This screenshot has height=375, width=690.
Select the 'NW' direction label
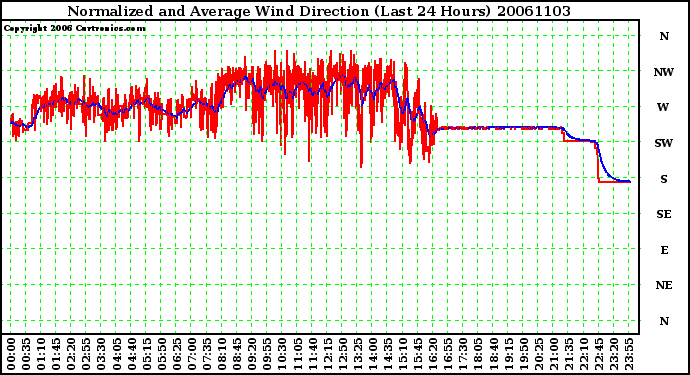click(x=664, y=72)
